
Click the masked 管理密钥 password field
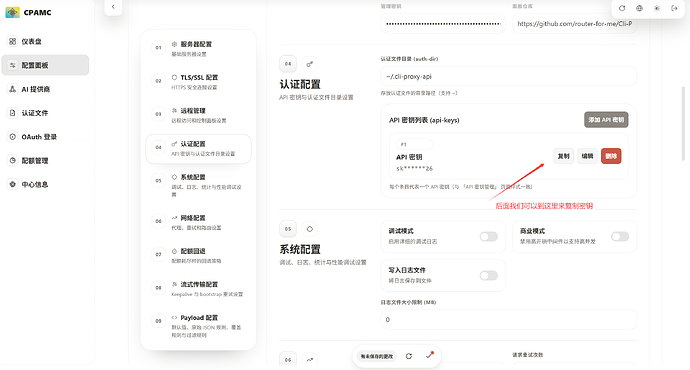[443, 24]
